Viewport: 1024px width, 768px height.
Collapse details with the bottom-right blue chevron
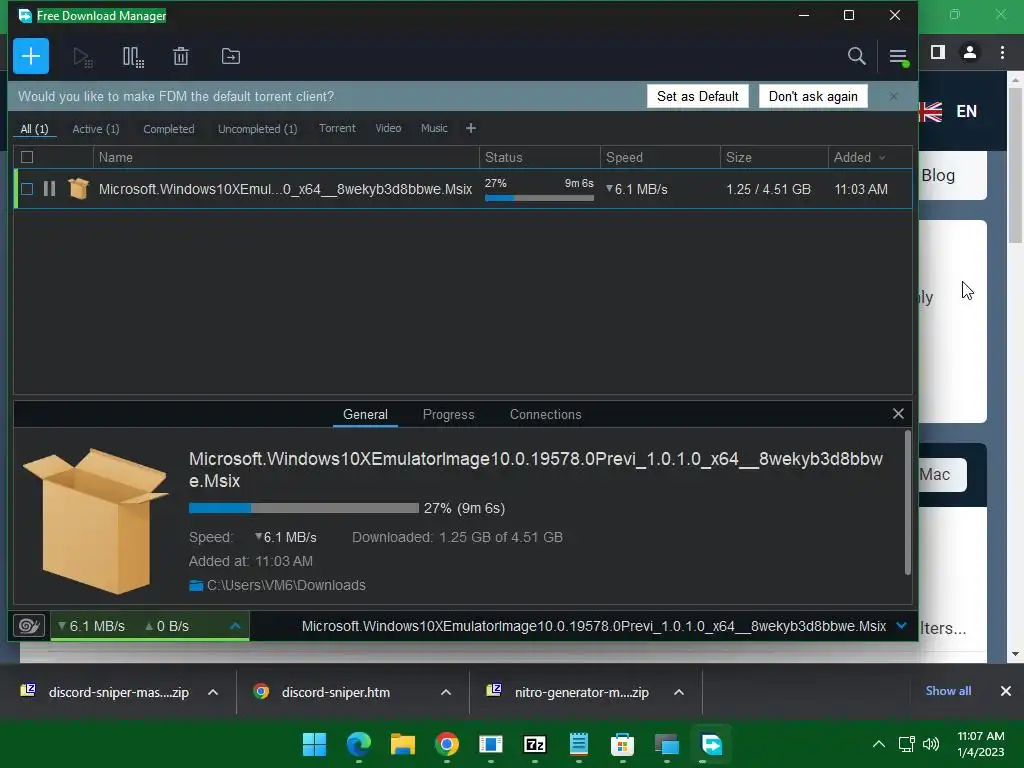(x=902, y=626)
